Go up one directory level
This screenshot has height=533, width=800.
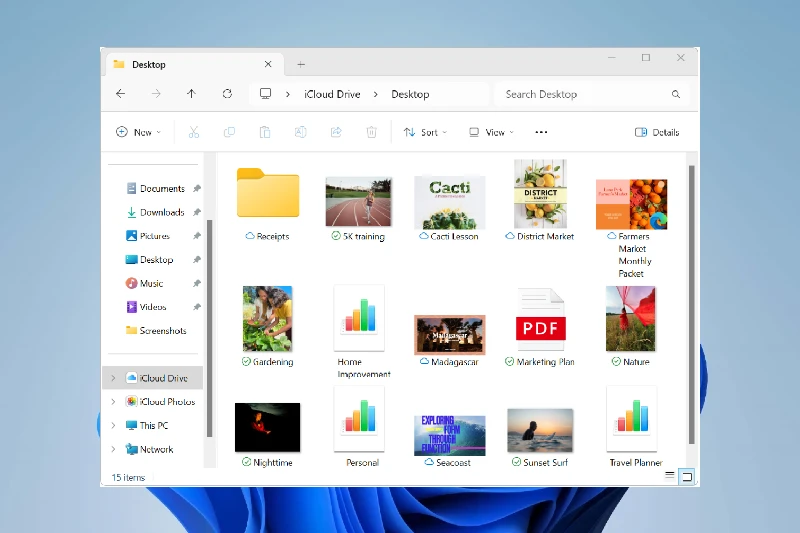(191, 94)
